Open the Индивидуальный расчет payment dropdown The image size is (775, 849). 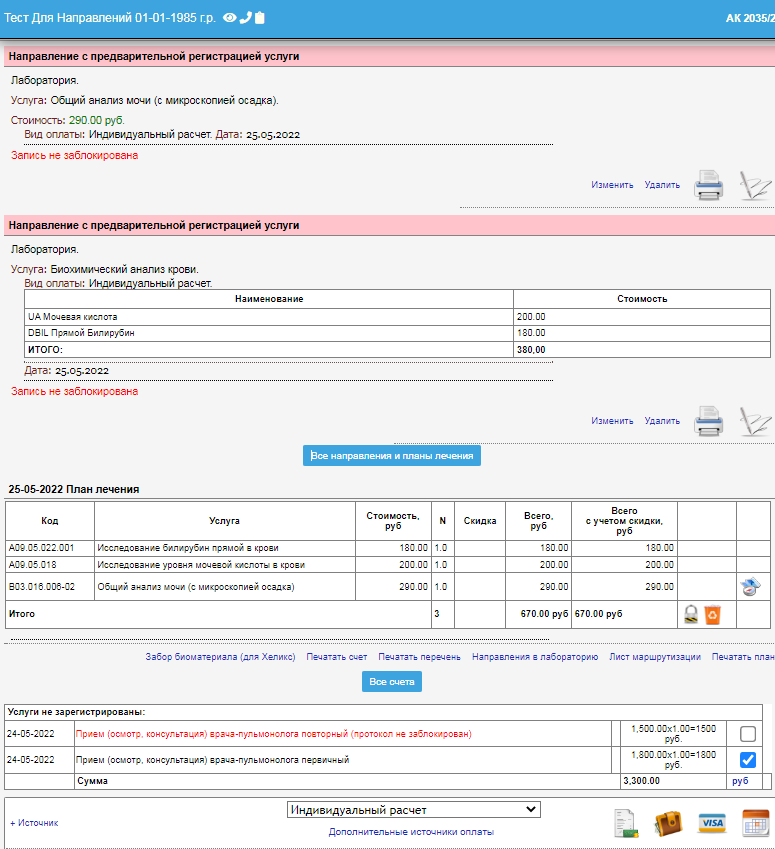tap(413, 810)
